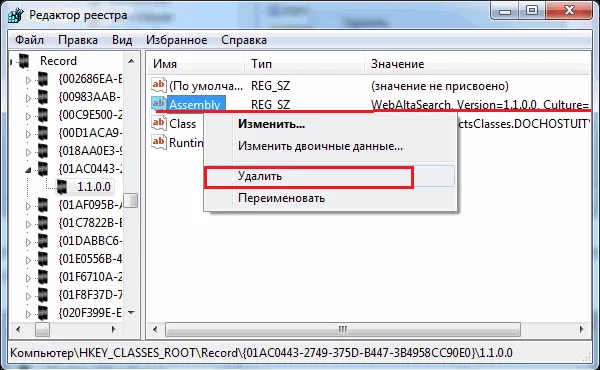Click the tree pane vertical scrollbar thumb

(x=131, y=200)
